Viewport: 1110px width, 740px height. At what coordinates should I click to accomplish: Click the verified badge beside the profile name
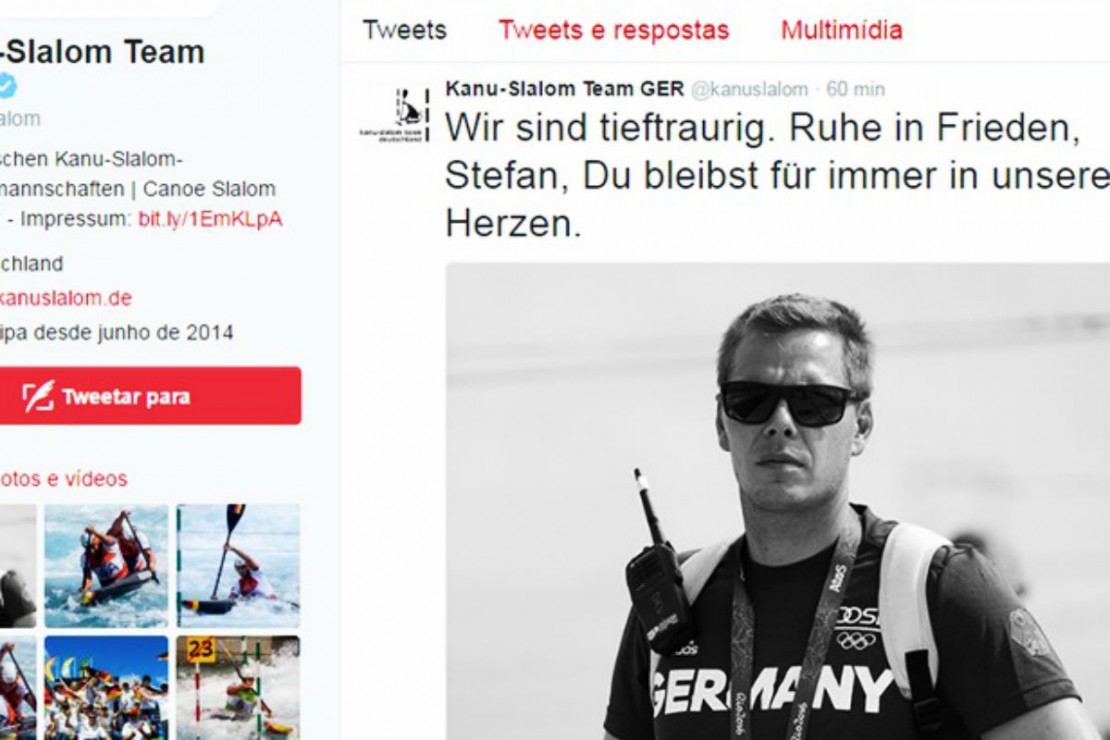pos(6,86)
